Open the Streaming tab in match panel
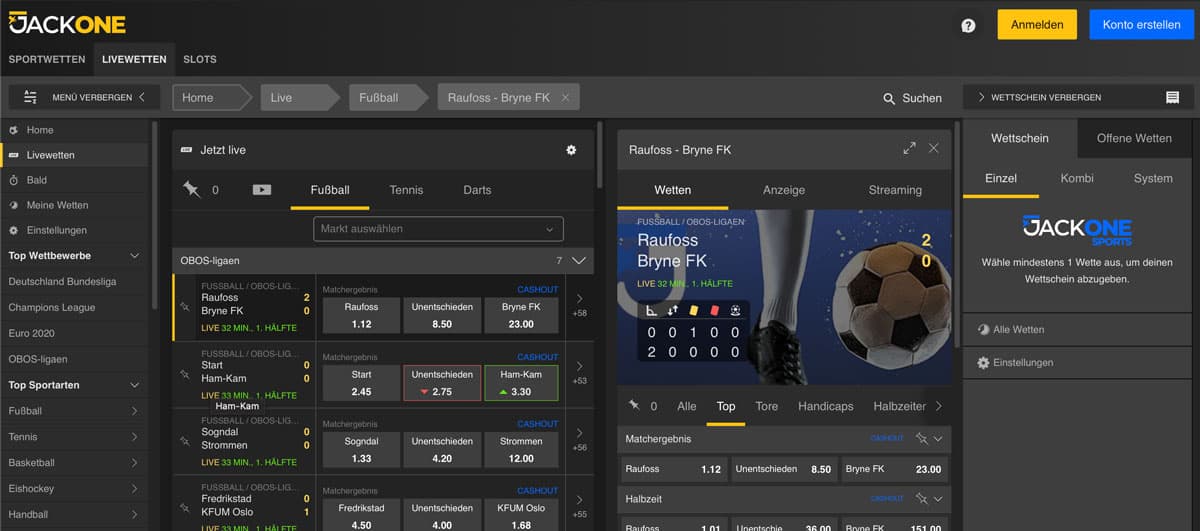 895,190
